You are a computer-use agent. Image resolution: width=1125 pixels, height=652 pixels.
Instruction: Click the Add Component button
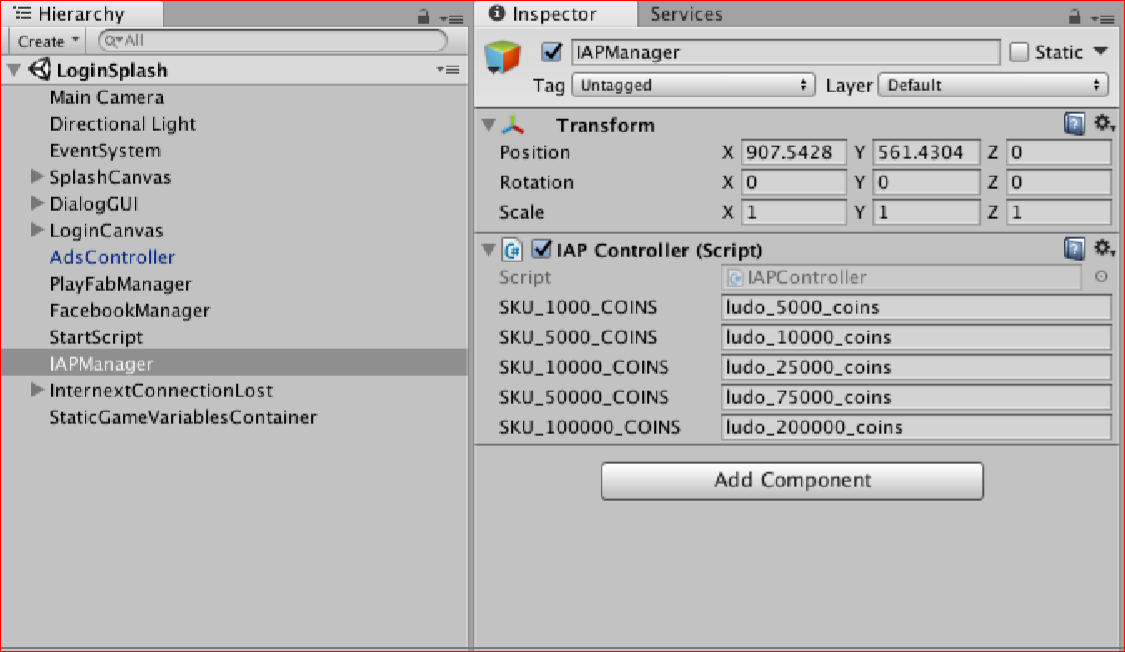click(791, 480)
